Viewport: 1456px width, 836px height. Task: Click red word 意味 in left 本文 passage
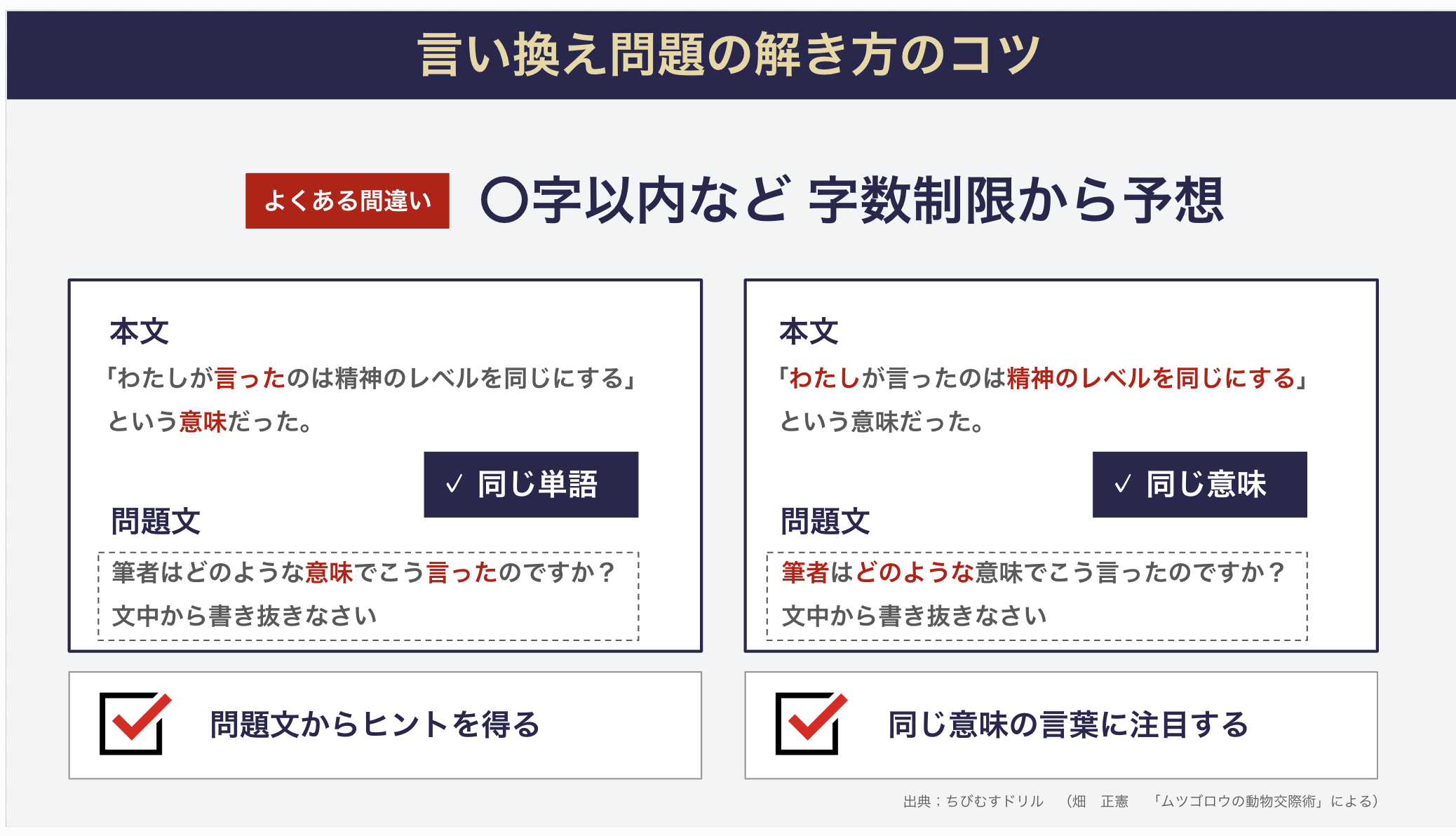203,422
